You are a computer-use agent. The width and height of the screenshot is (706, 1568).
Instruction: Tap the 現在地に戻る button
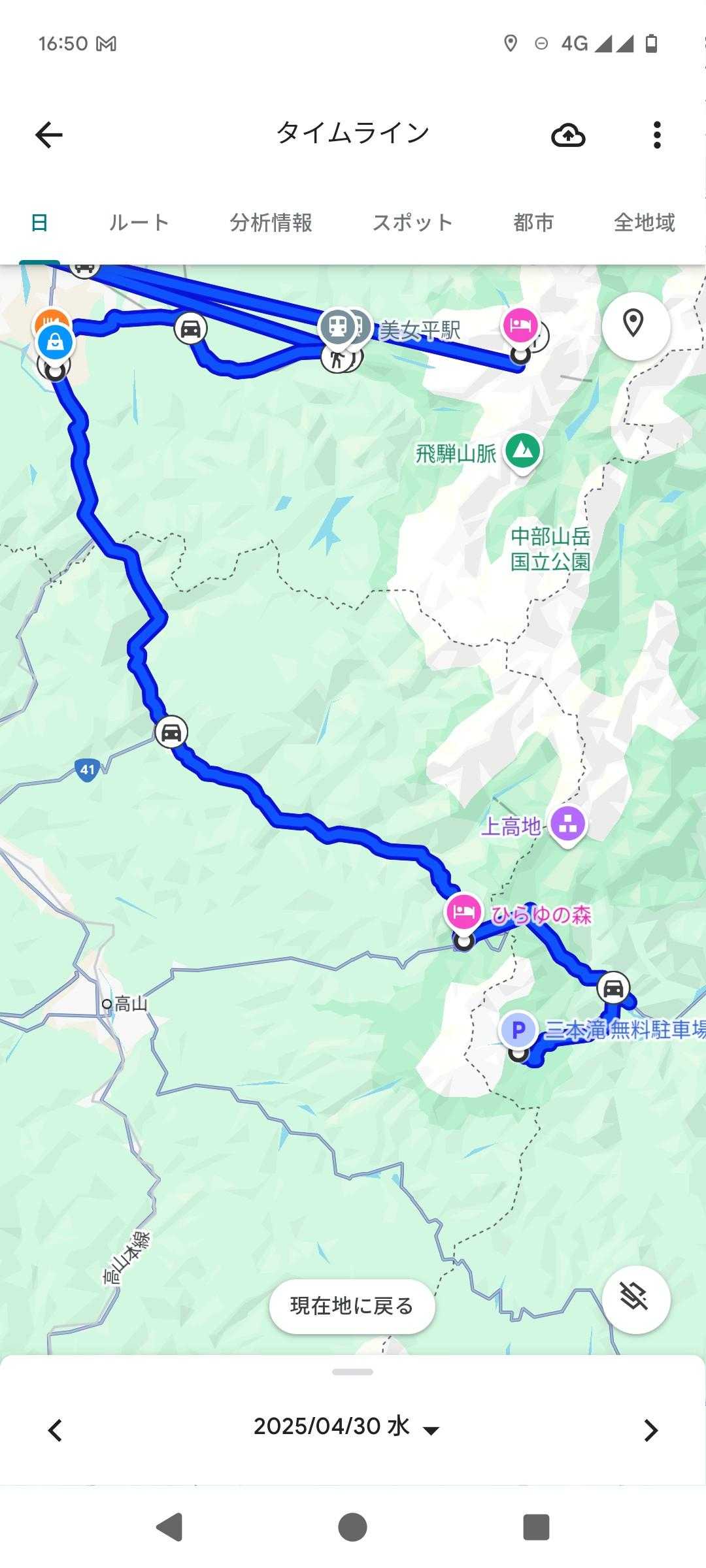pyautogui.click(x=352, y=1306)
